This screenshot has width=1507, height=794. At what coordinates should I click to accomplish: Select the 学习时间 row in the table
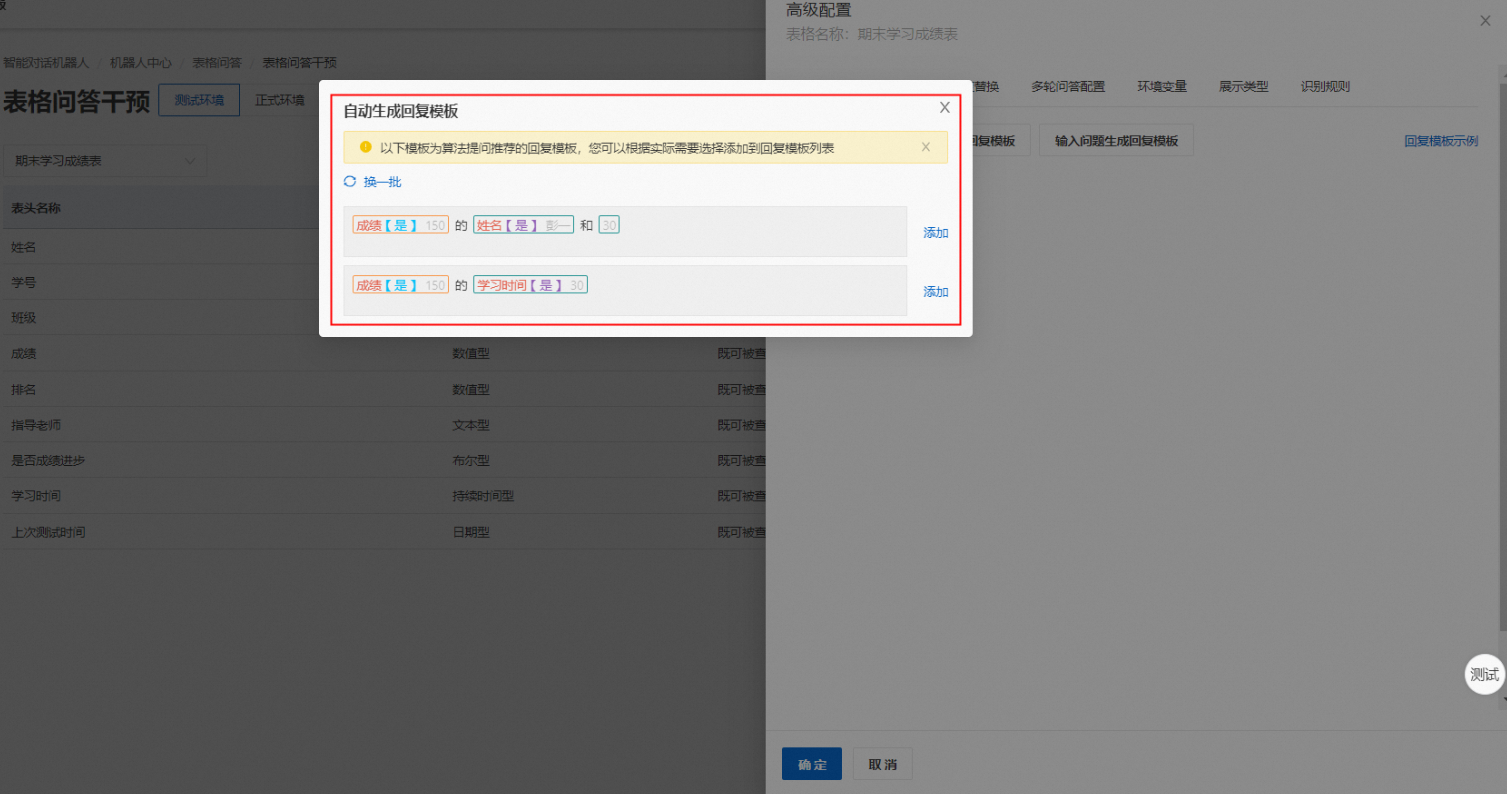pos(383,496)
